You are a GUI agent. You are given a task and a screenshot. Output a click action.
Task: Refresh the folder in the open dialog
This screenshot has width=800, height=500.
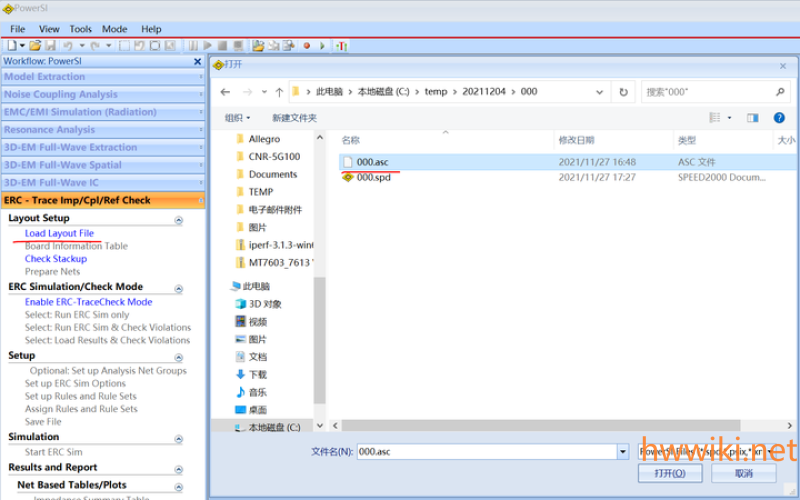[623, 92]
